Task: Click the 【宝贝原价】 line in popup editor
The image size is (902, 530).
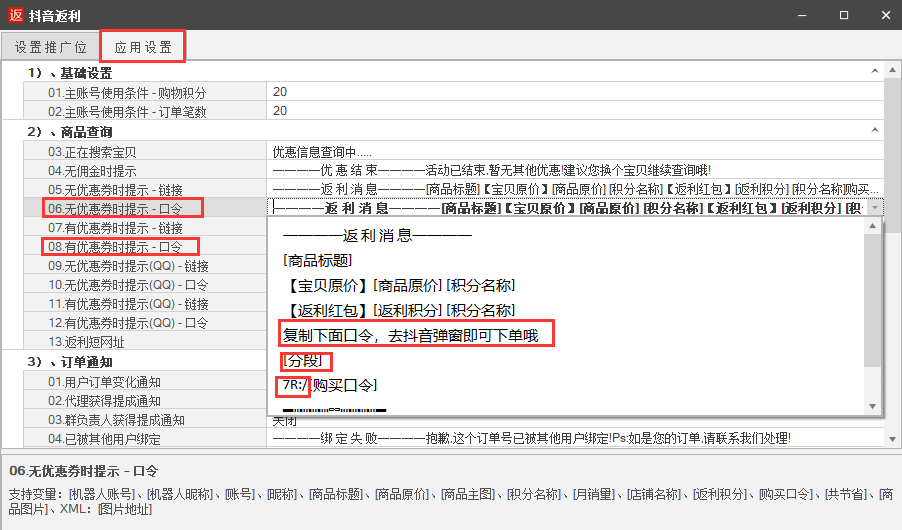Action: [399, 285]
